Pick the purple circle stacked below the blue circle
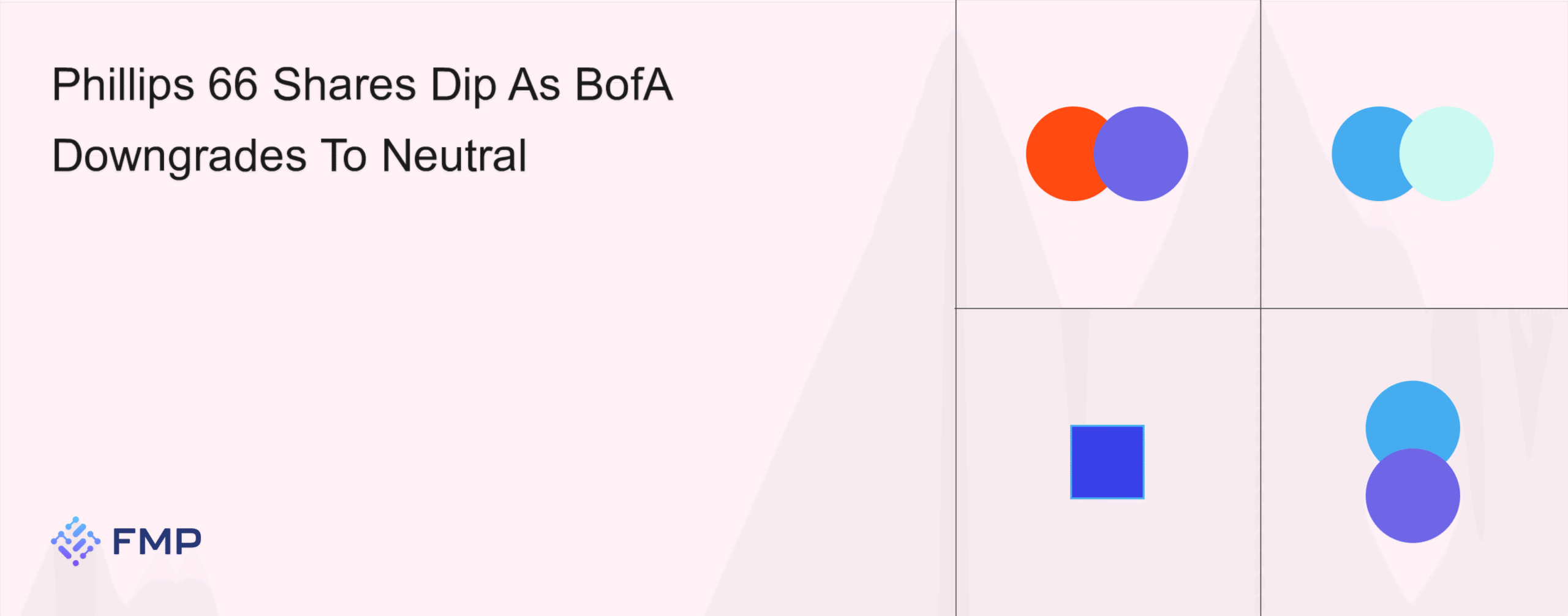Viewport: 1568px width, 616px height. [x=1412, y=498]
